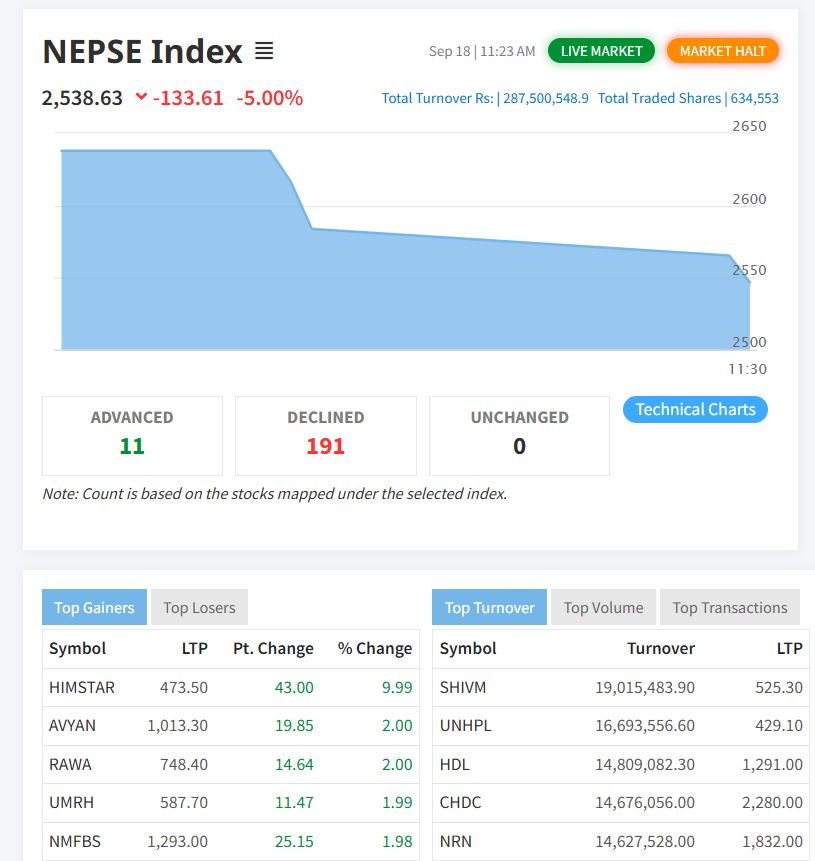Viewport: 815px width, 861px height.
Task: Click the MARKET HALT badge
Action: point(722,51)
